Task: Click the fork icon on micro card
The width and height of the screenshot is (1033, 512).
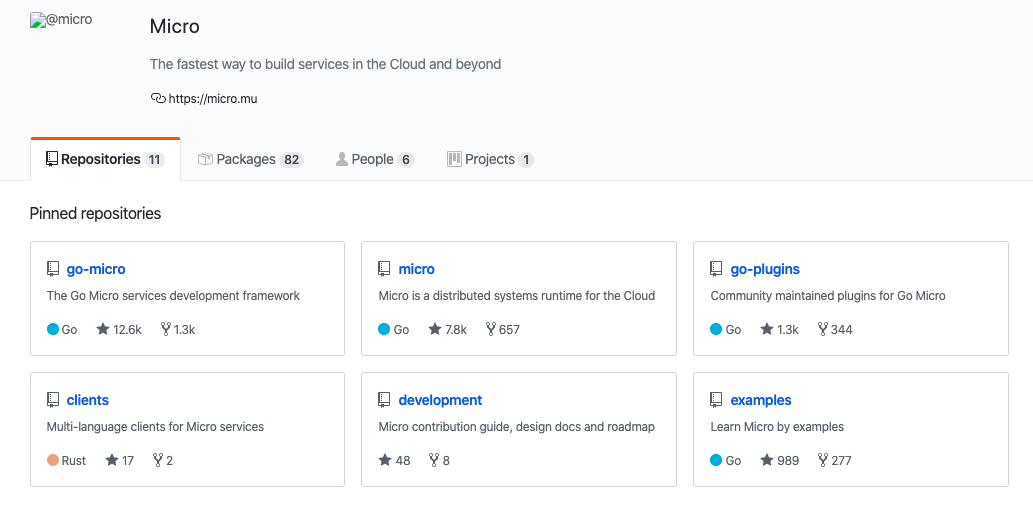Action: pos(491,329)
